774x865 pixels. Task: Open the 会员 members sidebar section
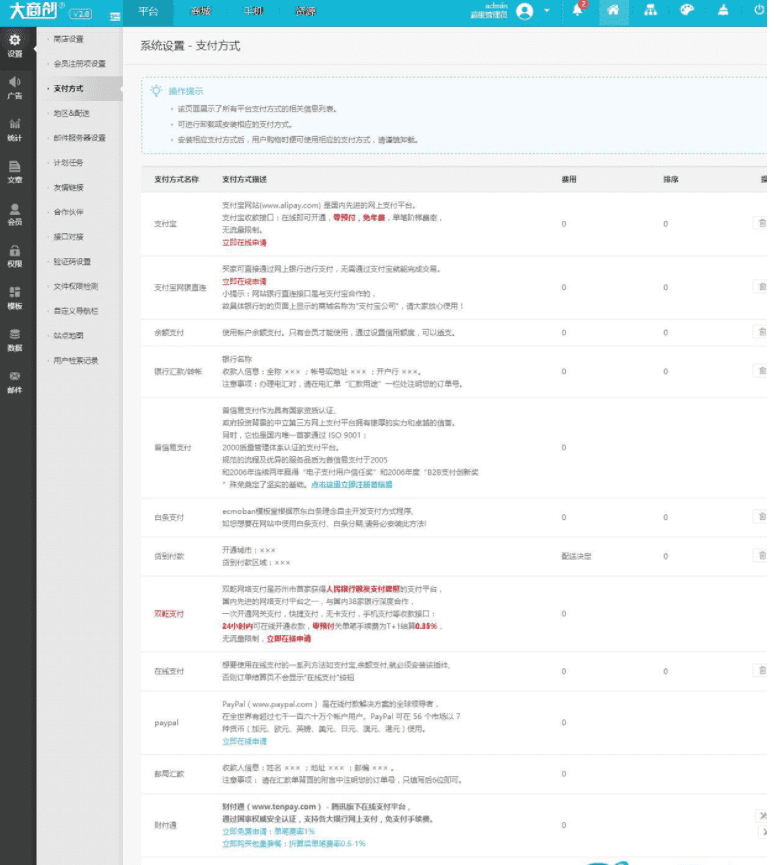point(15,214)
